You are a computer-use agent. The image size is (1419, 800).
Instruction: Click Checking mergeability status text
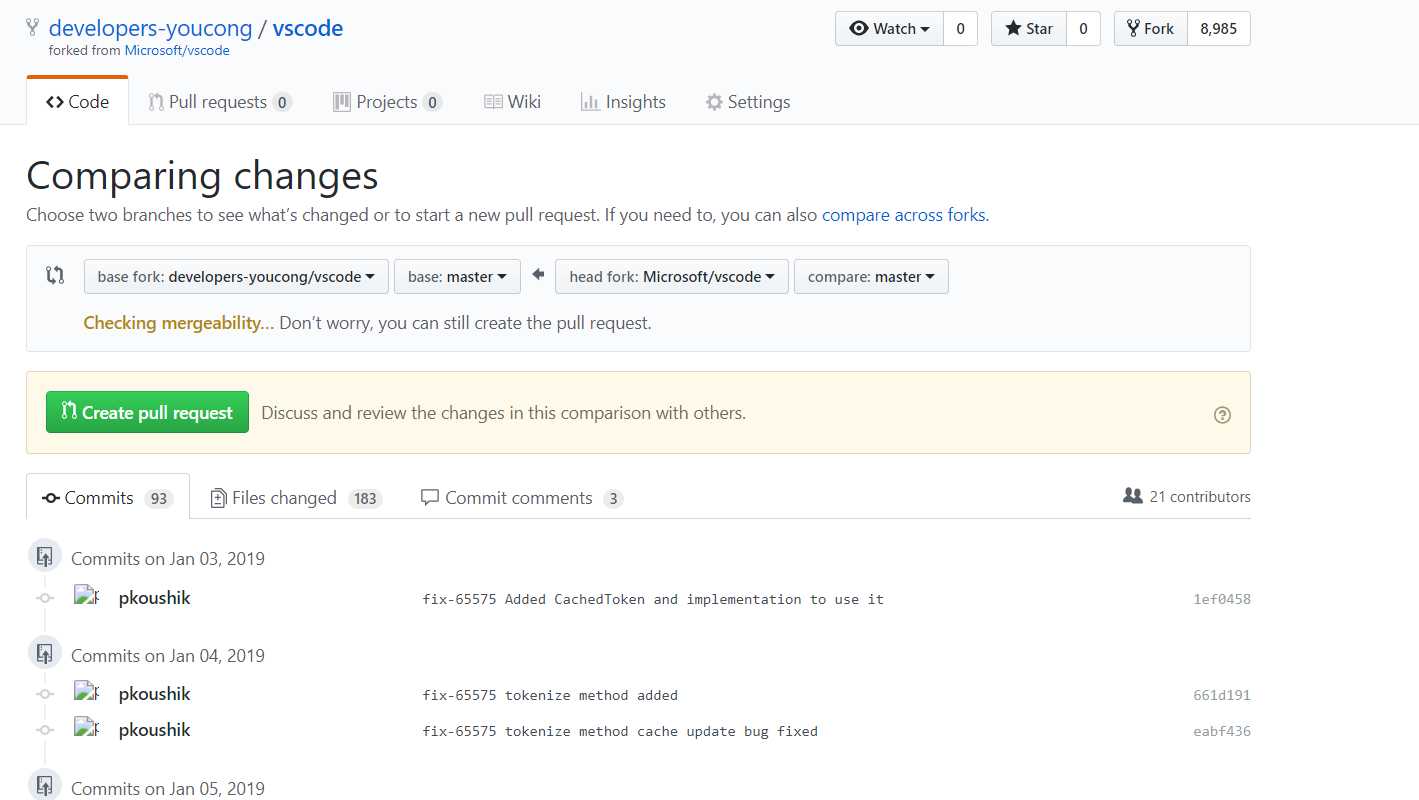pyautogui.click(x=179, y=323)
